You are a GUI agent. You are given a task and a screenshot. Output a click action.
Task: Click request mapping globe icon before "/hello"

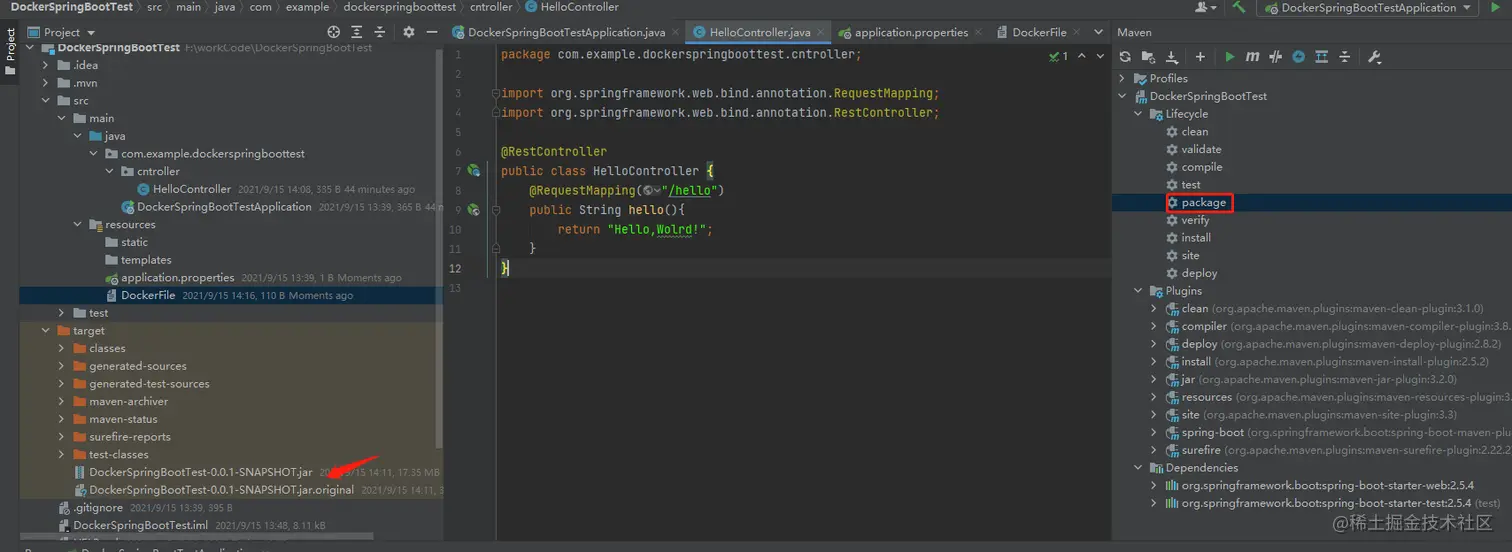tap(650, 190)
